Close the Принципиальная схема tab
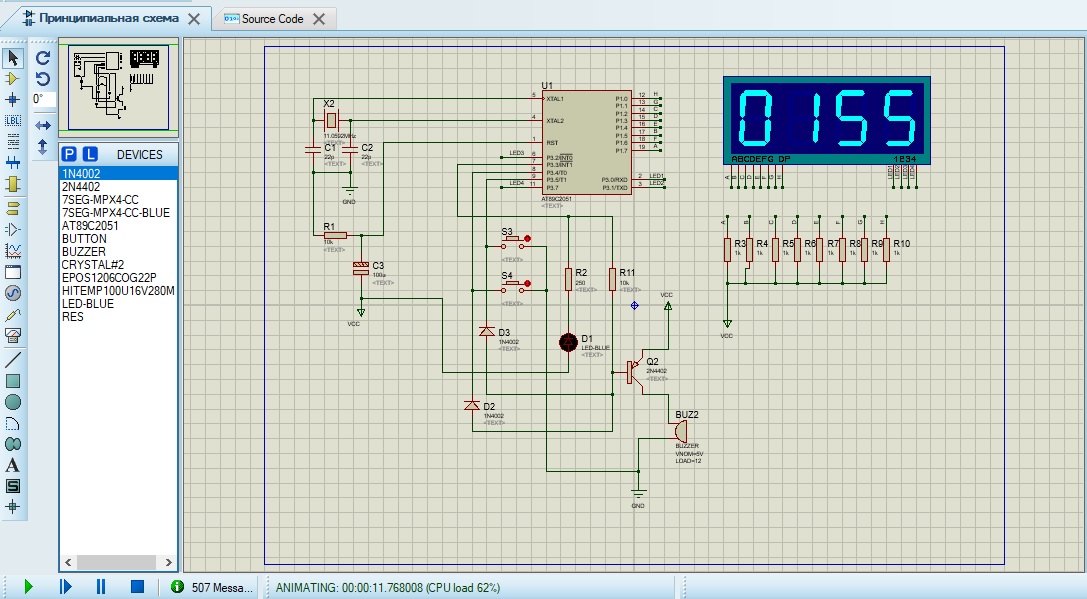 pyautogui.click(x=194, y=19)
